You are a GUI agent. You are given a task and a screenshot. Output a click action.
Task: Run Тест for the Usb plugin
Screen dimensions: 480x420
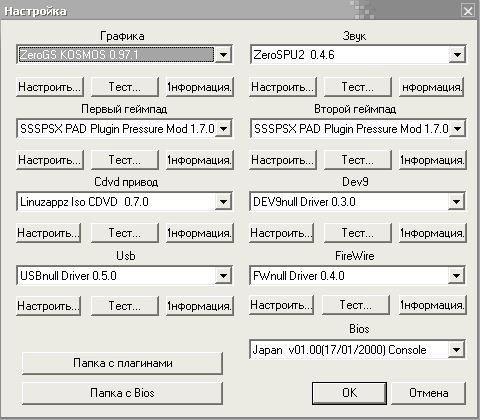pos(125,306)
